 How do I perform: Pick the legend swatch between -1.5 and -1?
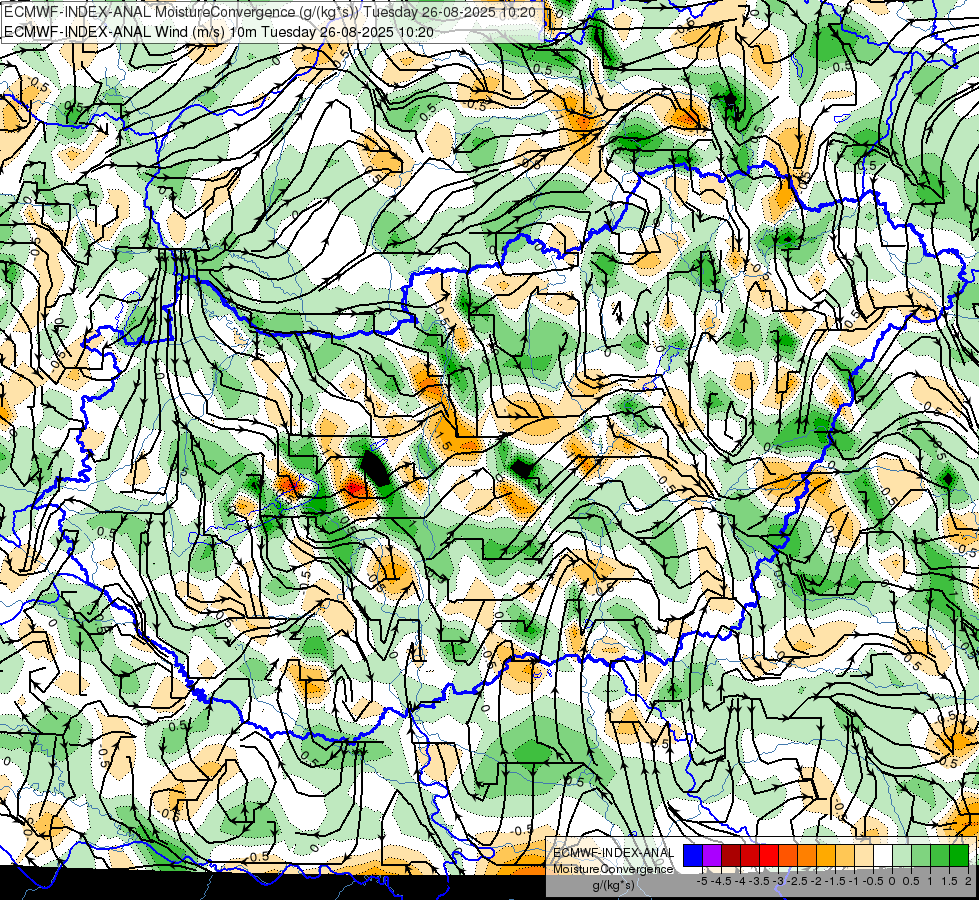click(845, 855)
